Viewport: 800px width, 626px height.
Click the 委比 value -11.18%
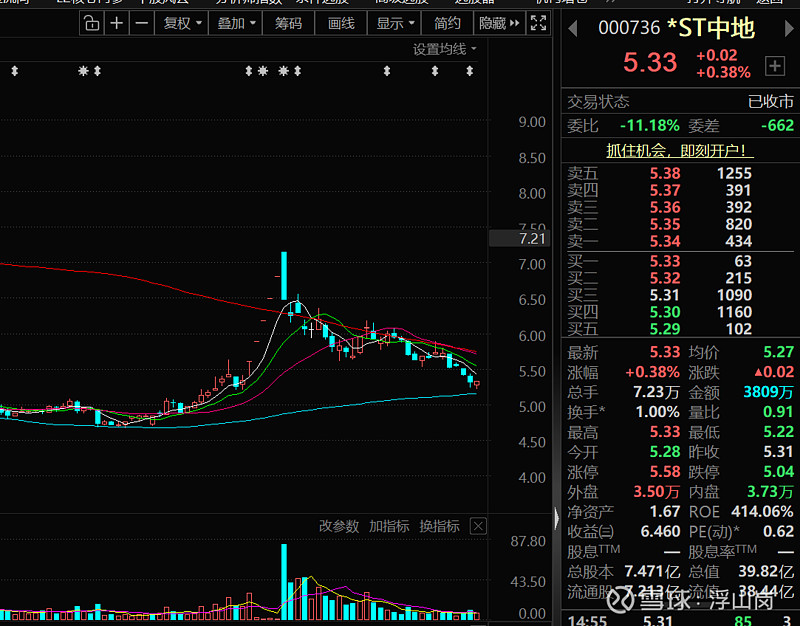(x=649, y=126)
